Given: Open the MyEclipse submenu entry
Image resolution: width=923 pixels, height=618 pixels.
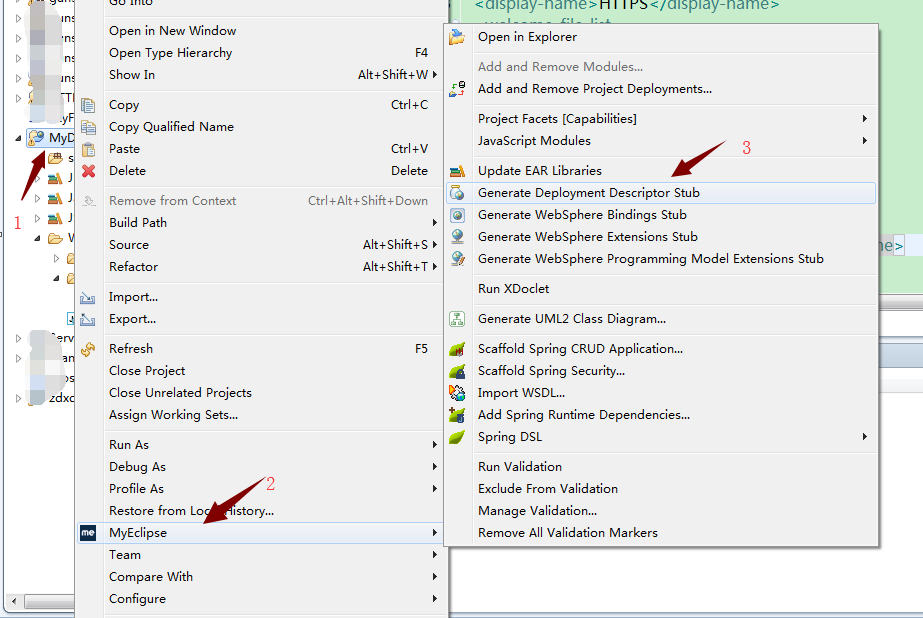Looking at the screenshot, I should click(x=262, y=533).
